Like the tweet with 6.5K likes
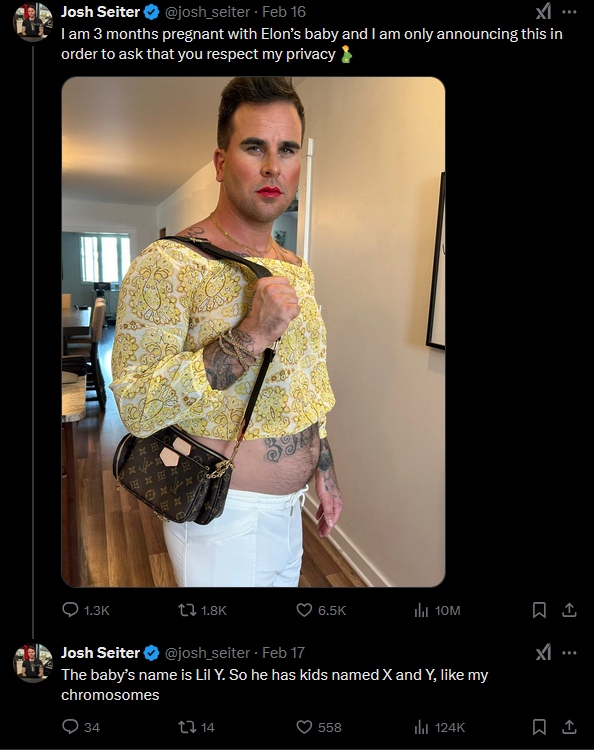 pos(304,610)
